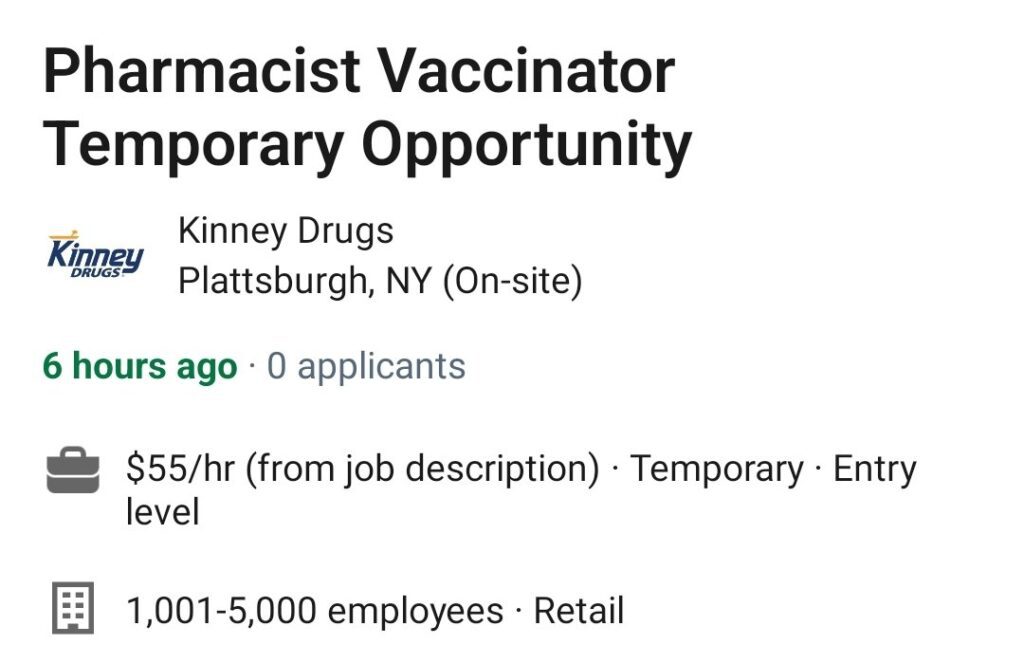The image size is (1024, 663).
Task: Click the 'Entry level' experience label
Action: click(x=875, y=469)
